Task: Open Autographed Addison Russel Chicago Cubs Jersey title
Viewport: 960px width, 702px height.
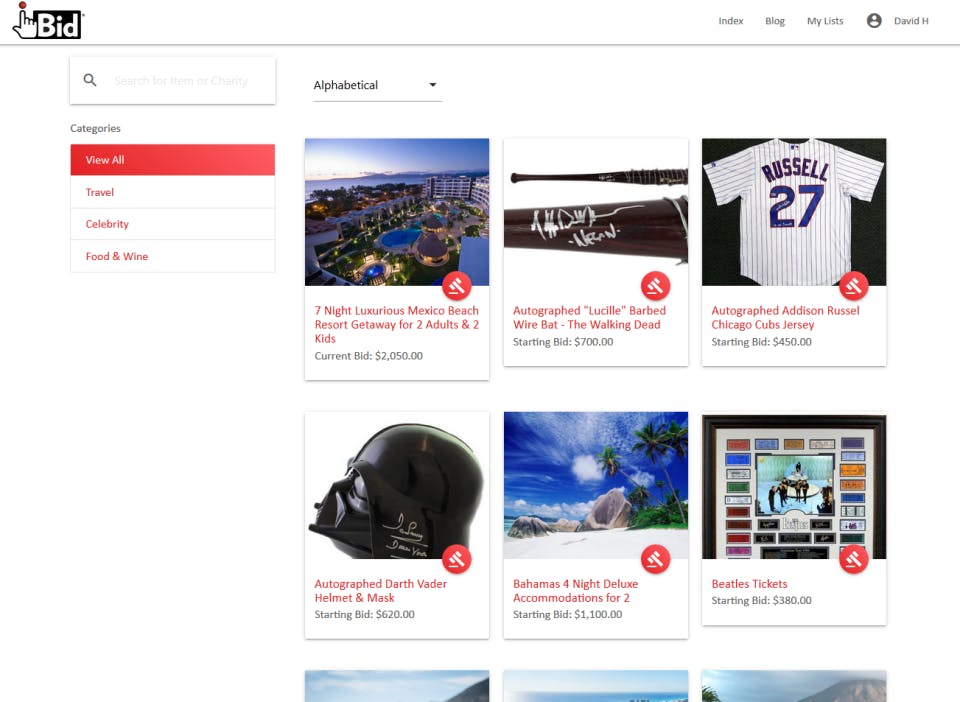Action: point(786,318)
